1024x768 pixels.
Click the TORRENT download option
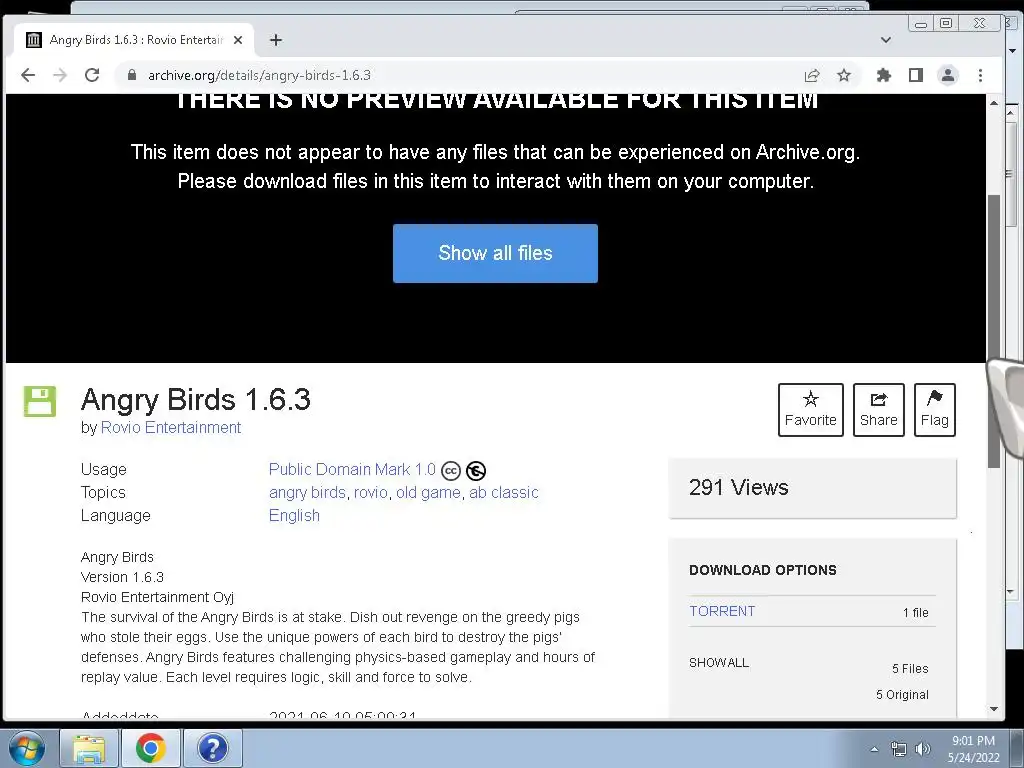pos(722,611)
